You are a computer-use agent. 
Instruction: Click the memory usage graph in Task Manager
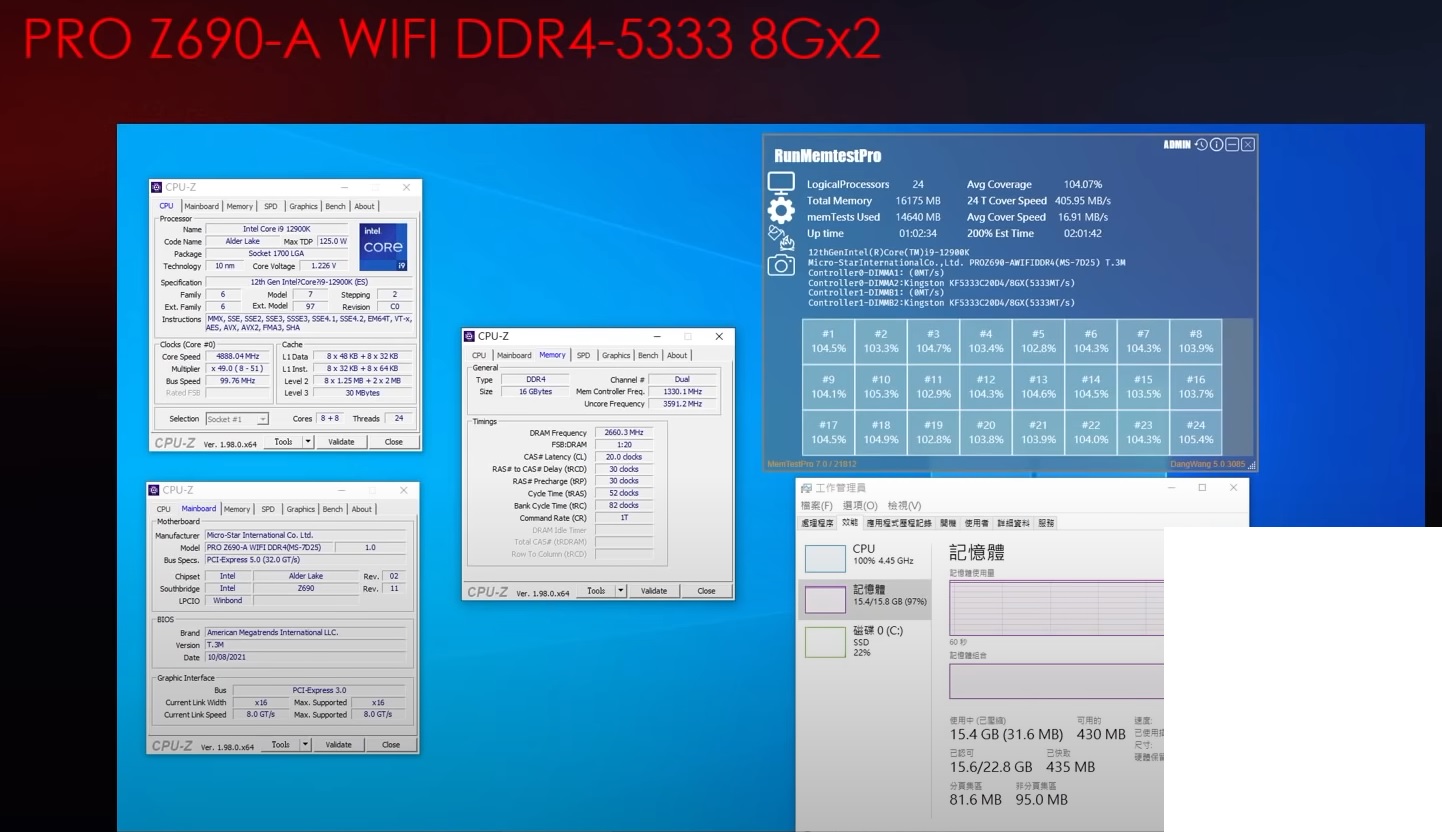[x=1056, y=607]
